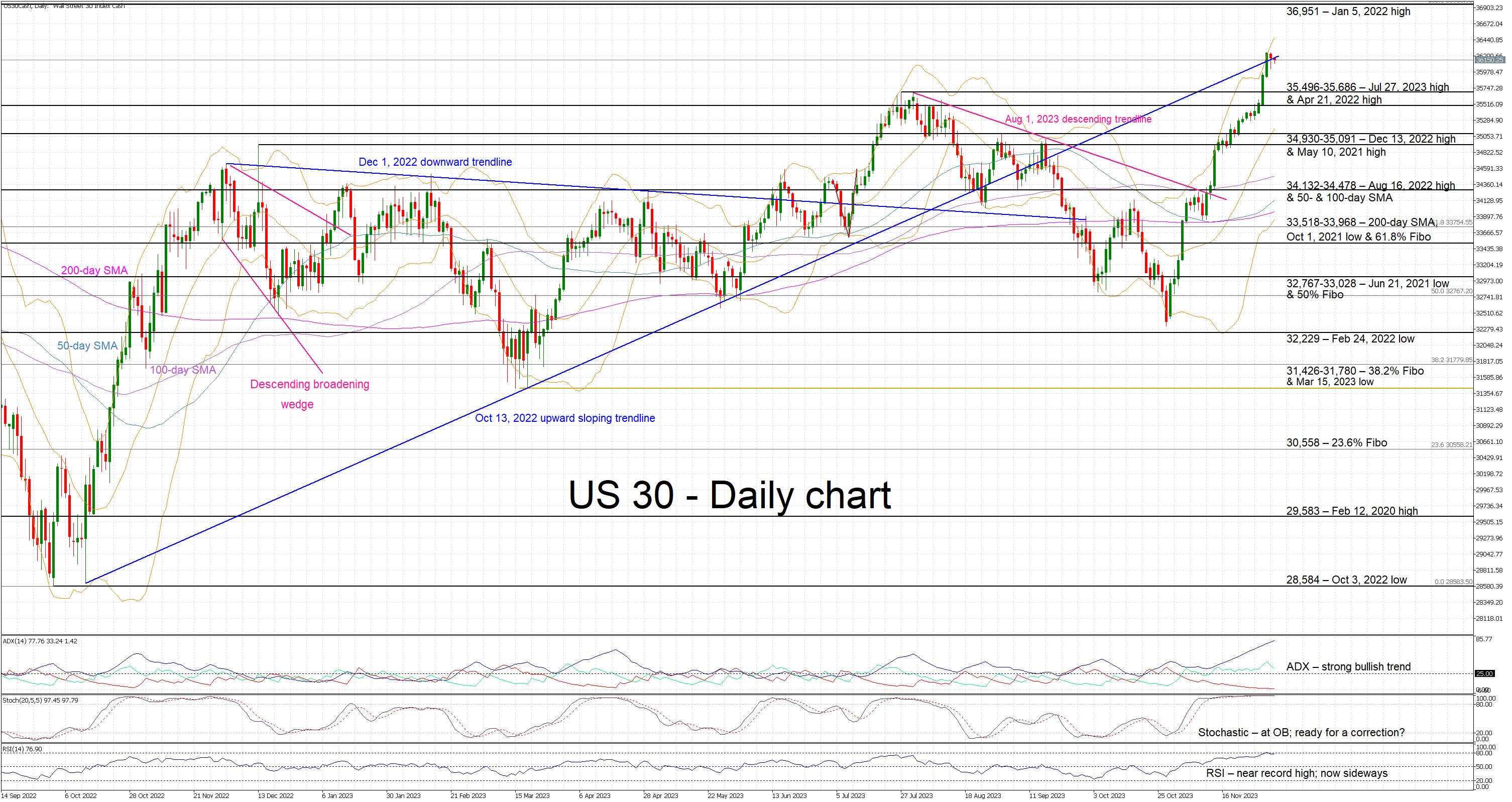Select the 36,951 Jan 5, 2022 high annotation
This screenshot has width=1512, height=802.
[1348, 11]
